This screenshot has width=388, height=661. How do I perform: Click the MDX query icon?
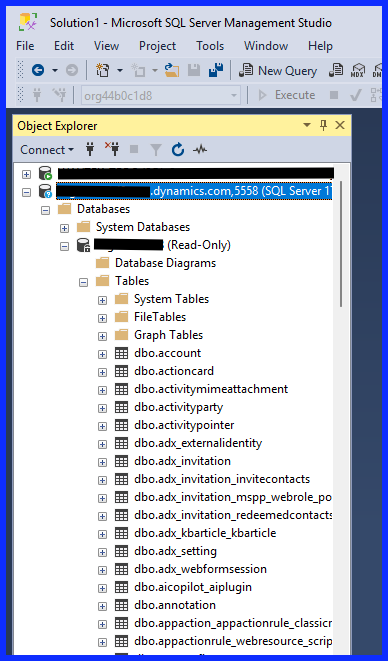point(358,70)
